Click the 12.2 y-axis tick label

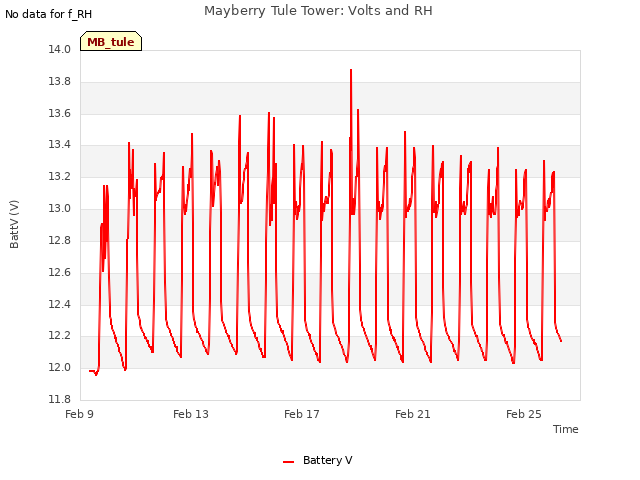click(60, 336)
